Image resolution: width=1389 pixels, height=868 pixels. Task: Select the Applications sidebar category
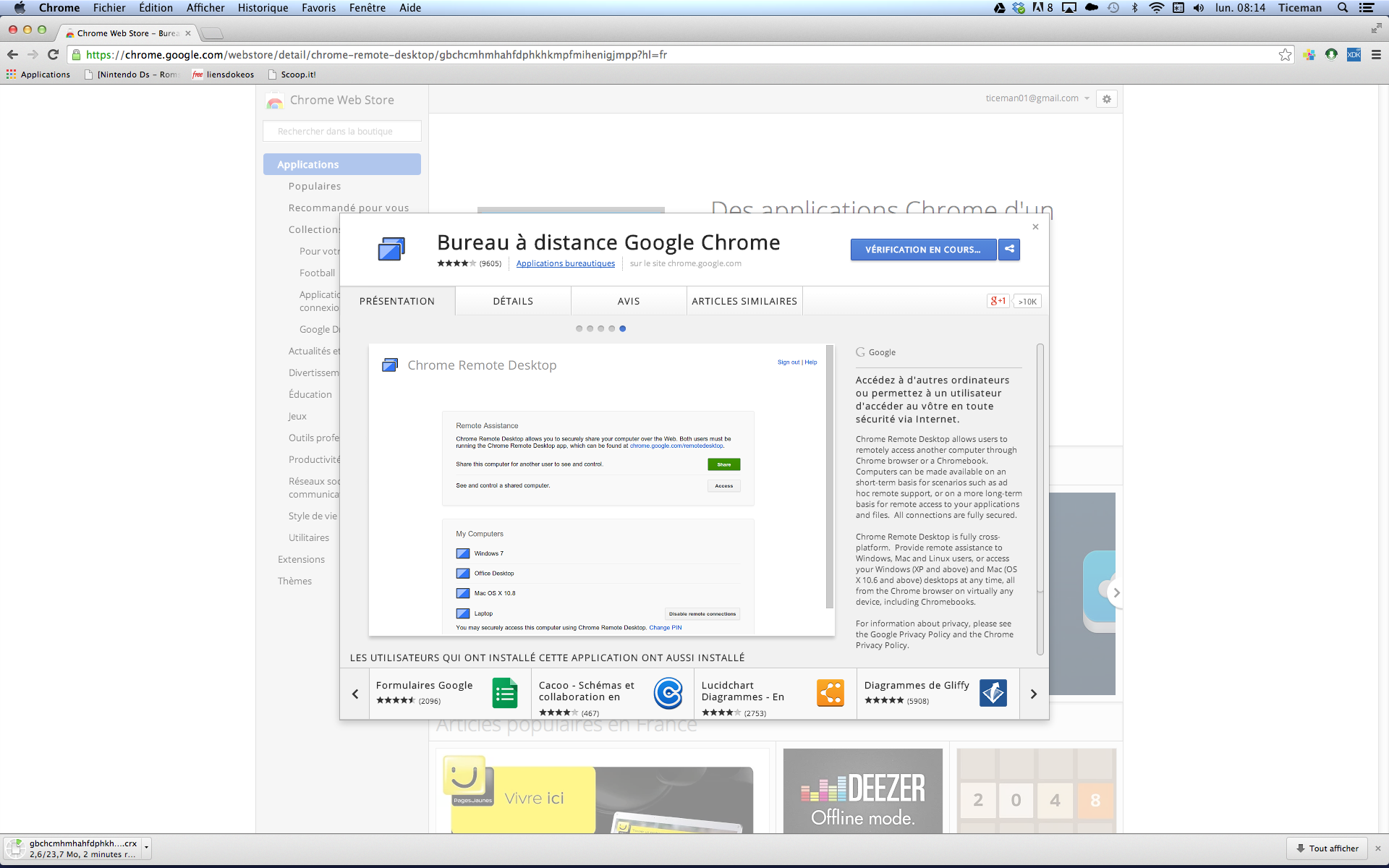tap(342, 164)
